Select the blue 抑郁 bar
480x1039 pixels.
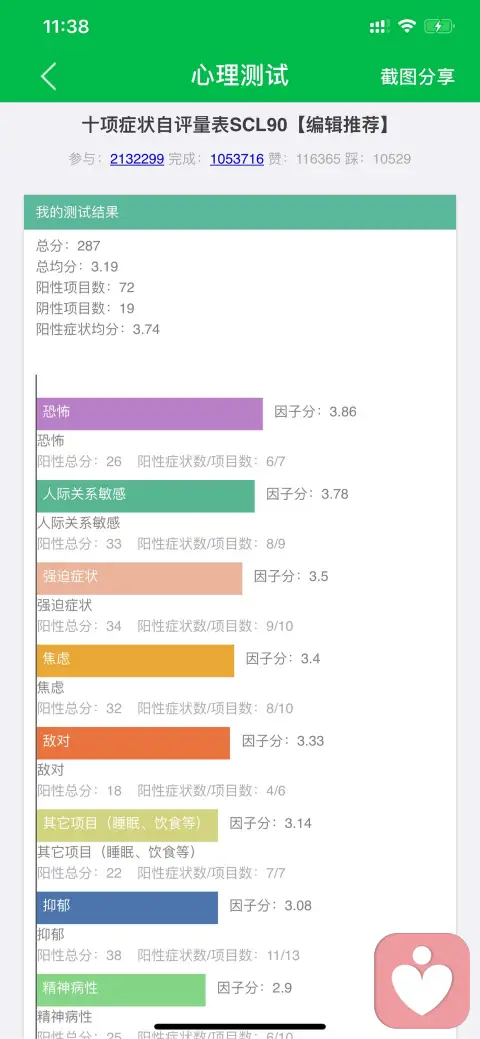tap(127, 907)
